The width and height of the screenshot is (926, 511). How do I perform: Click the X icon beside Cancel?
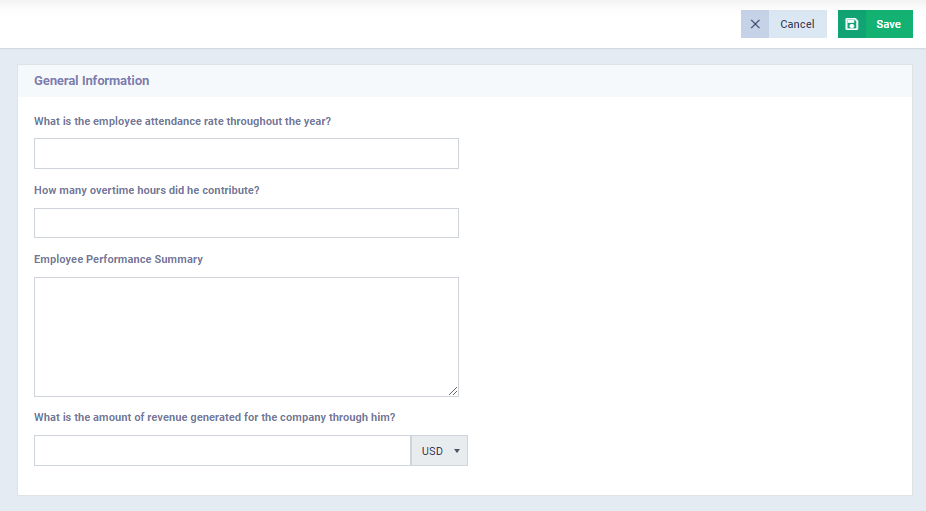pyautogui.click(x=755, y=24)
